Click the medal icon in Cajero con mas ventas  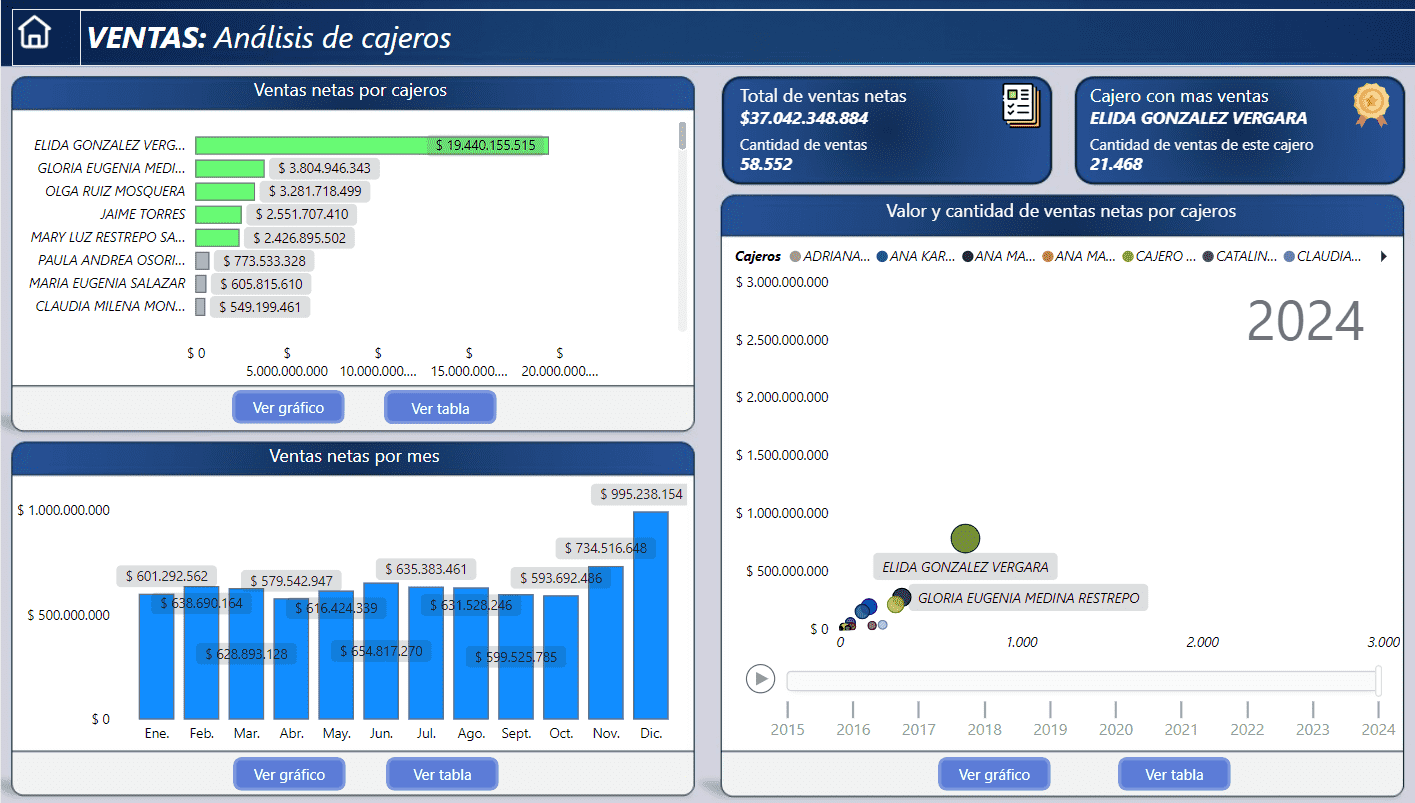coord(1371,105)
